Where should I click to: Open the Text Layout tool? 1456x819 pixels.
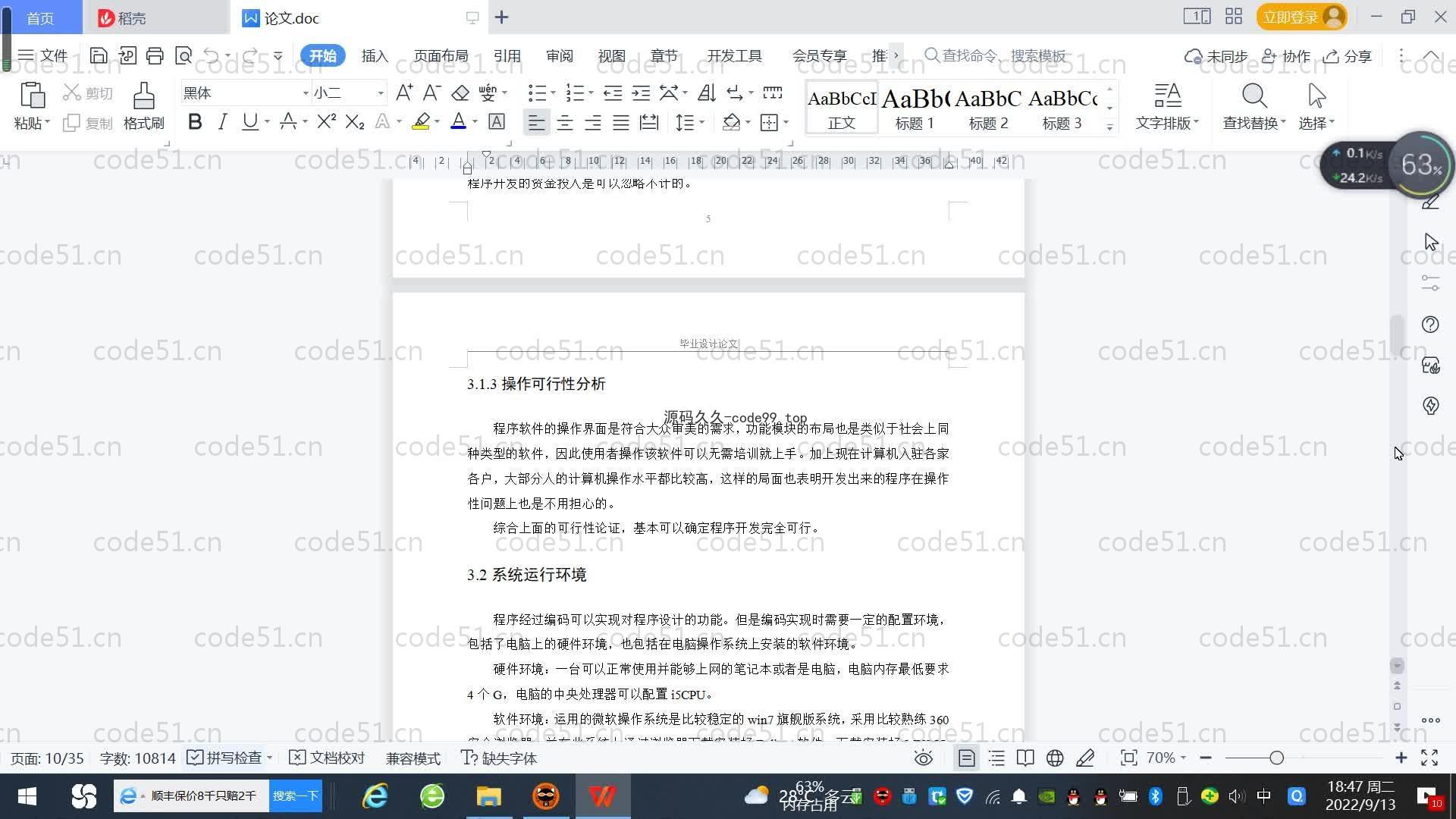click(1167, 96)
